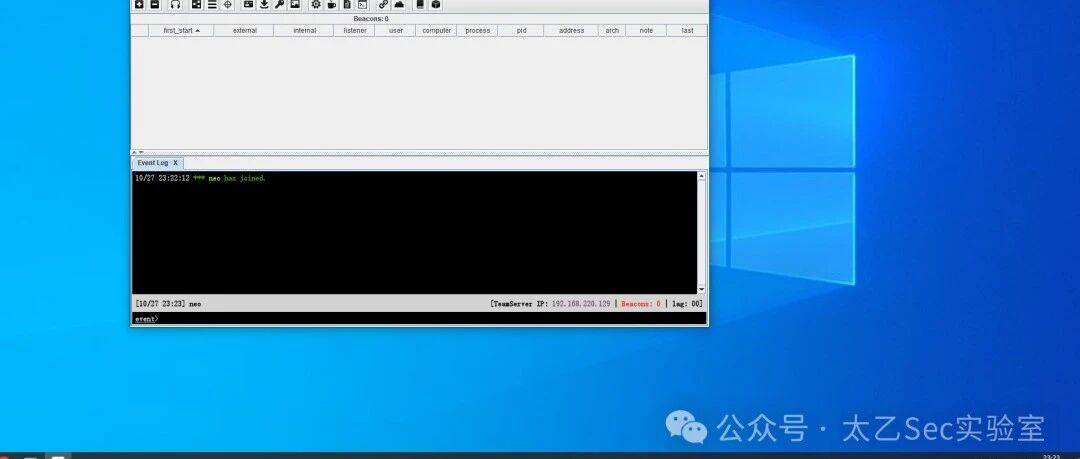Click event log scrollbar up arrow
The width and height of the screenshot is (1080, 459).
coord(702,176)
